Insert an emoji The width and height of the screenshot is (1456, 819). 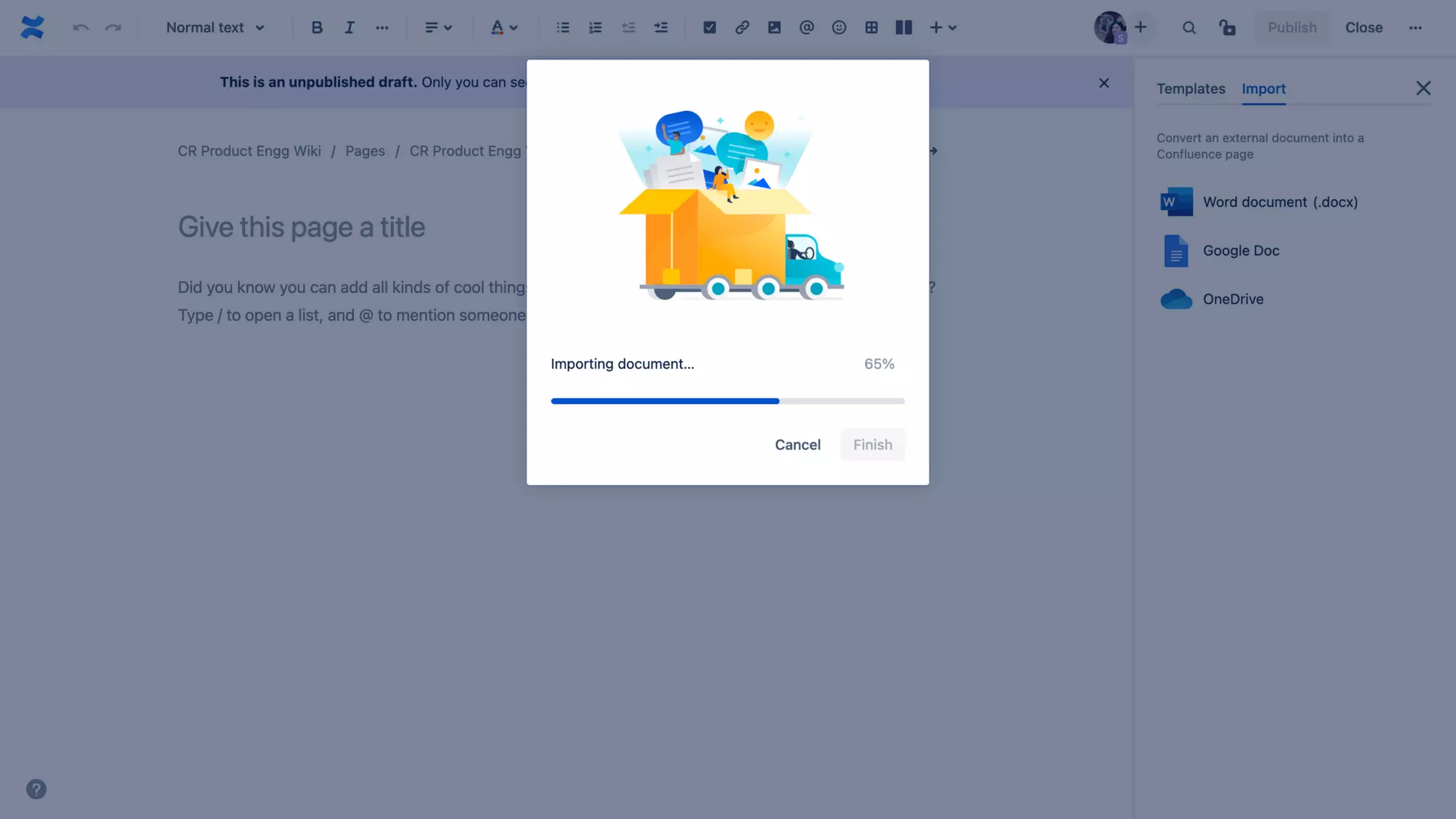(x=839, y=28)
